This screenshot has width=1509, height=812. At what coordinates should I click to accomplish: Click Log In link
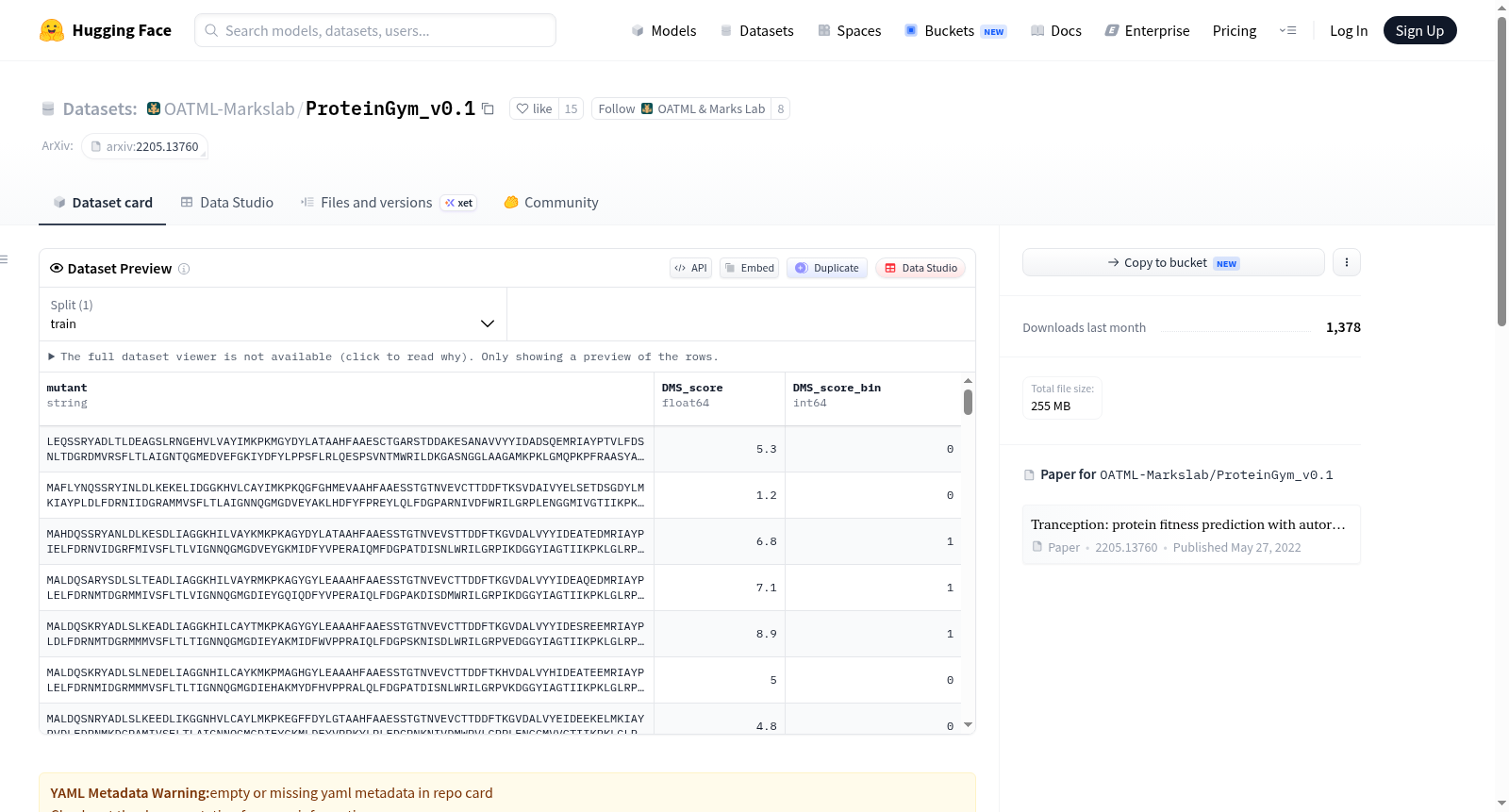(x=1349, y=30)
